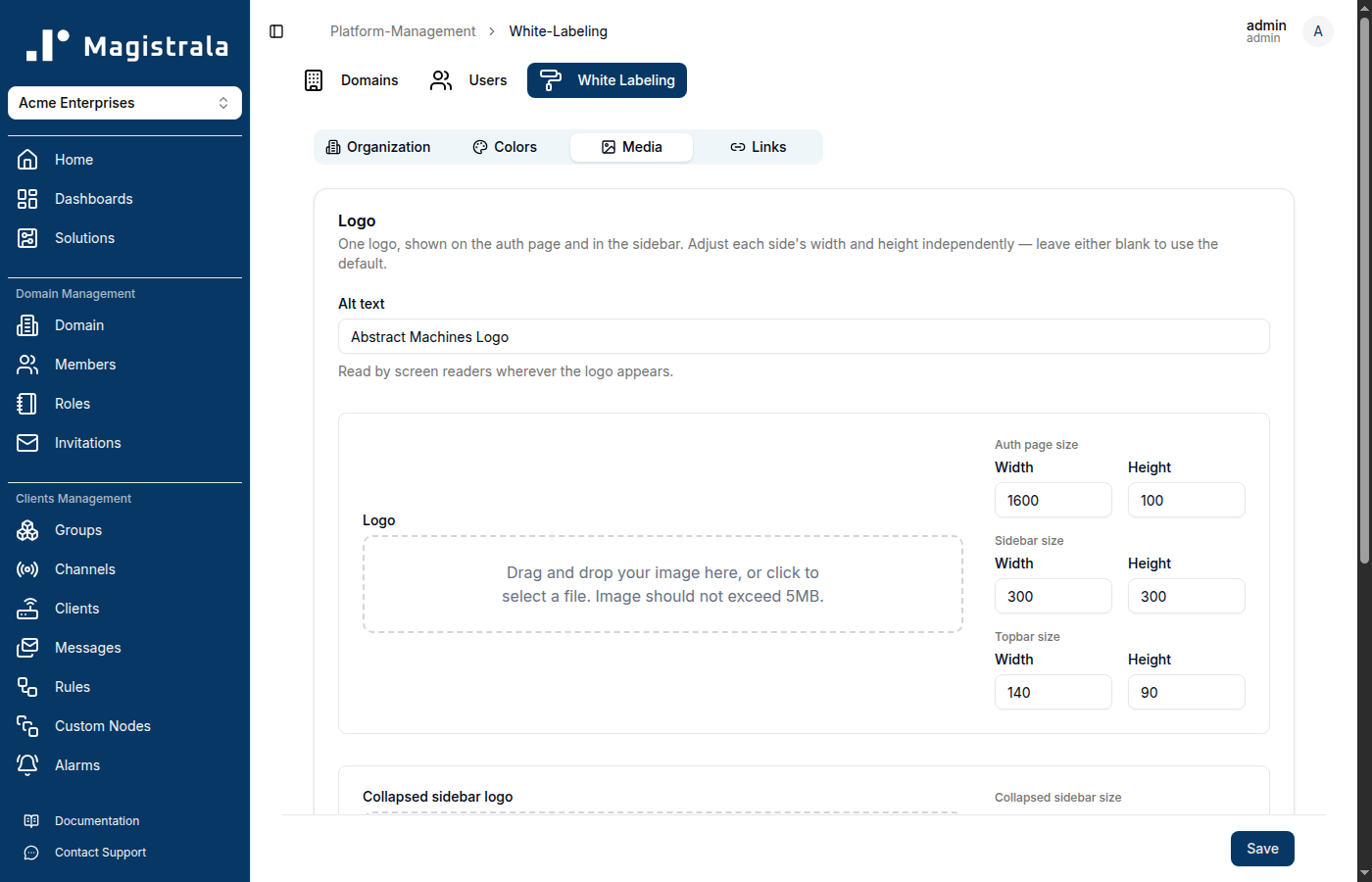Viewport: 1372px width, 882px height.
Task: Edit the Topbar size Height field
Action: (1187, 692)
